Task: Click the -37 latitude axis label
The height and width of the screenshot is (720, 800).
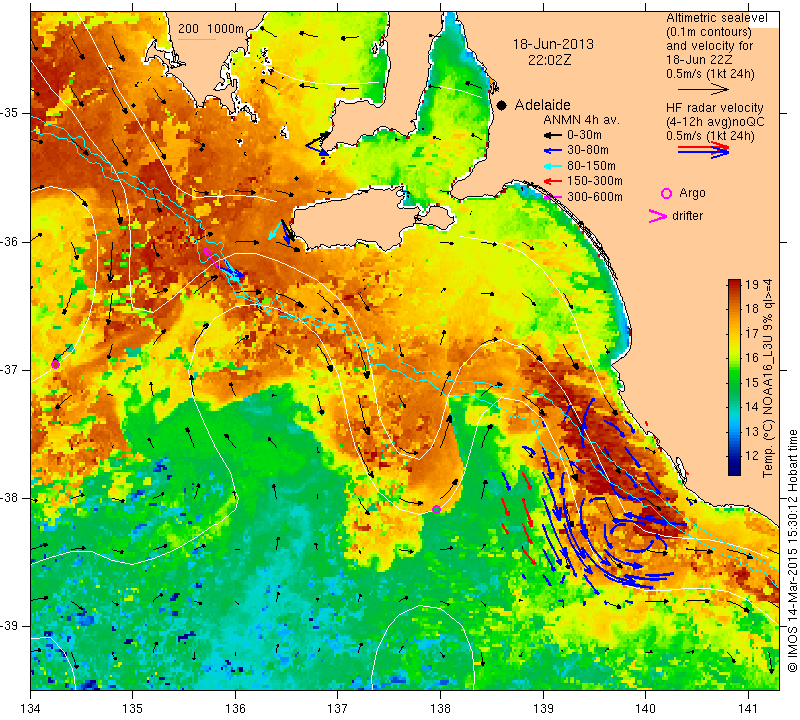Action: click(x=10, y=369)
